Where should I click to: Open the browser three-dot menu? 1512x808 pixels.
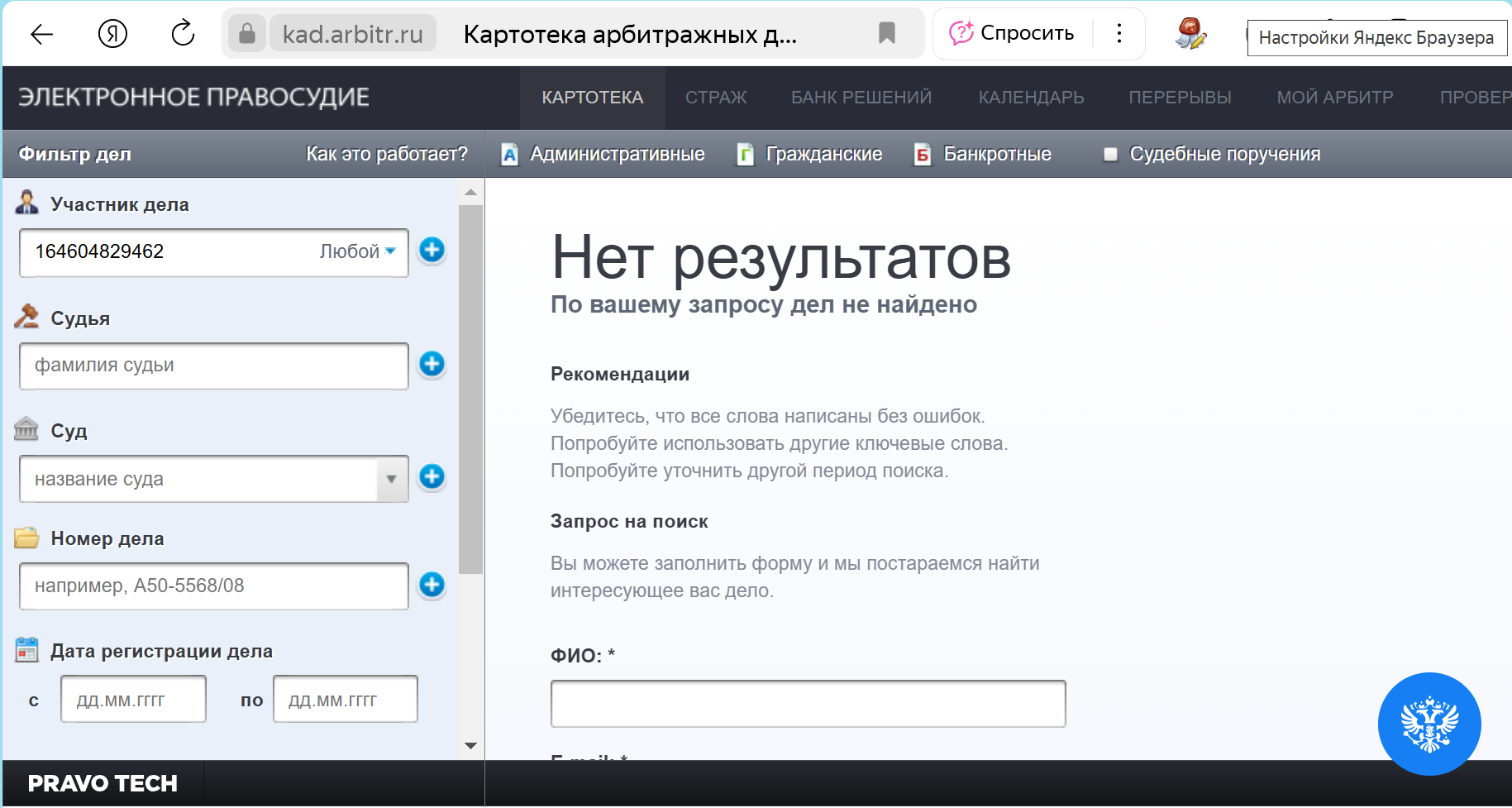tap(1118, 34)
